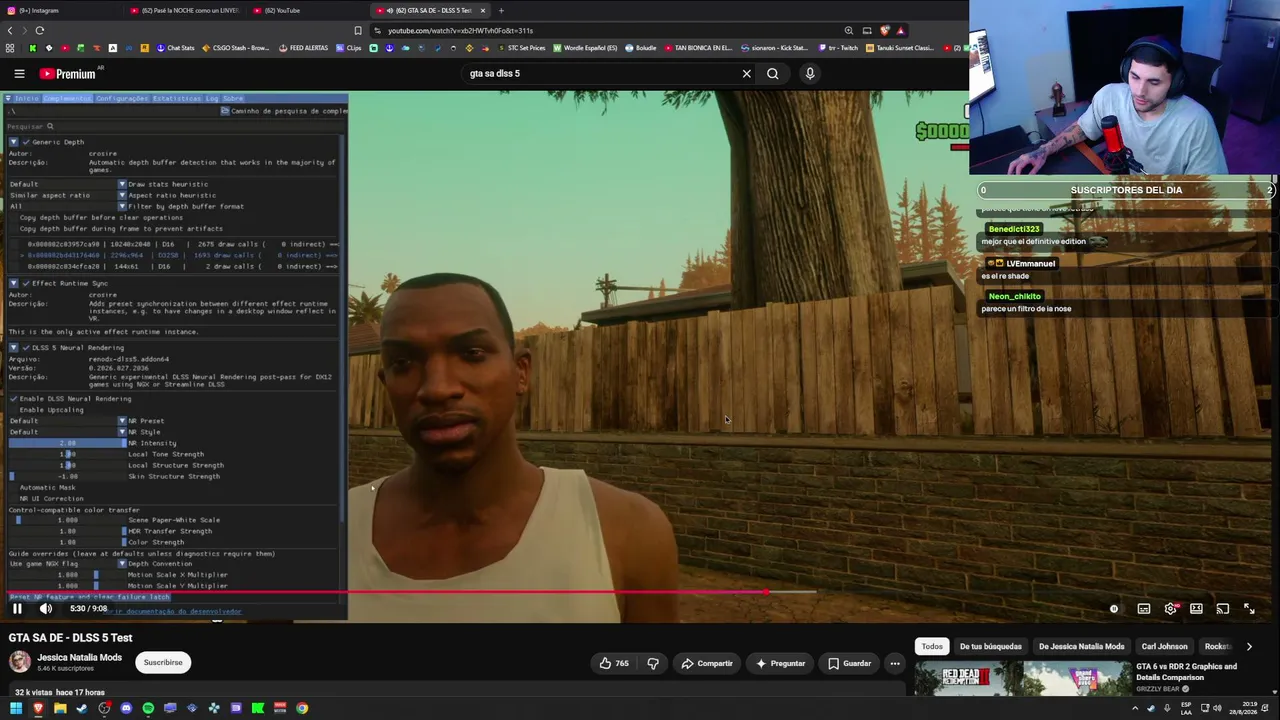Screen dimensions: 1280x720
Task: Toggle the DLSS 5 Neural Rendering addon checkbox
Action: click(x=26, y=347)
